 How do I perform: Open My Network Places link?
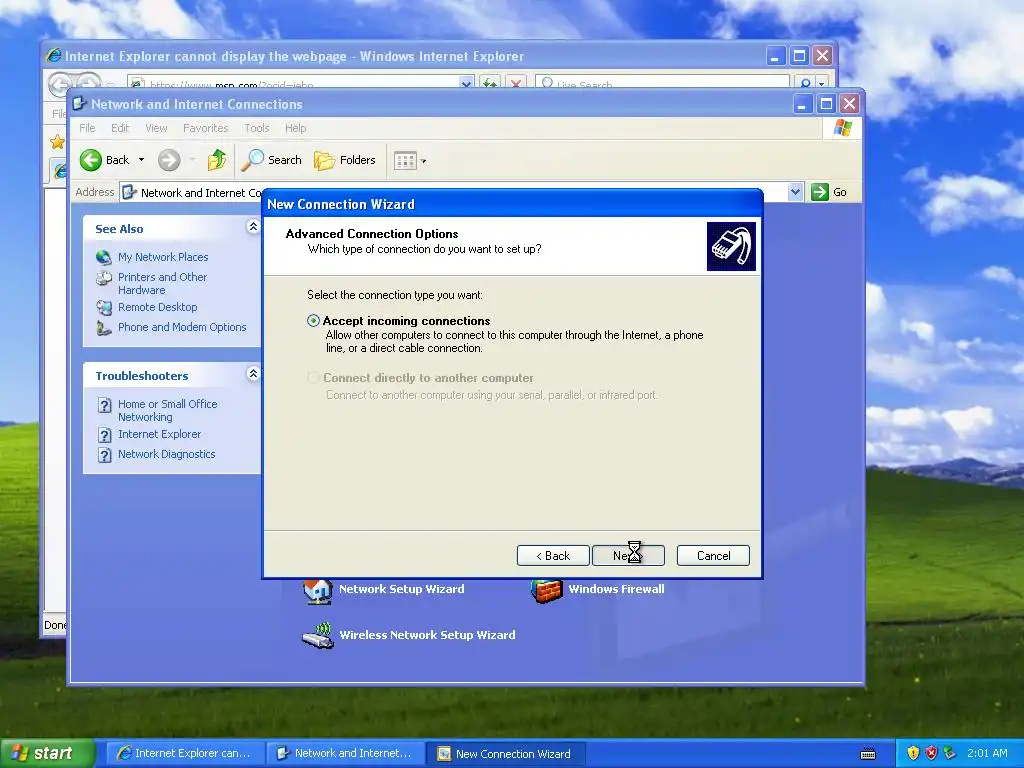tap(163, 257)
